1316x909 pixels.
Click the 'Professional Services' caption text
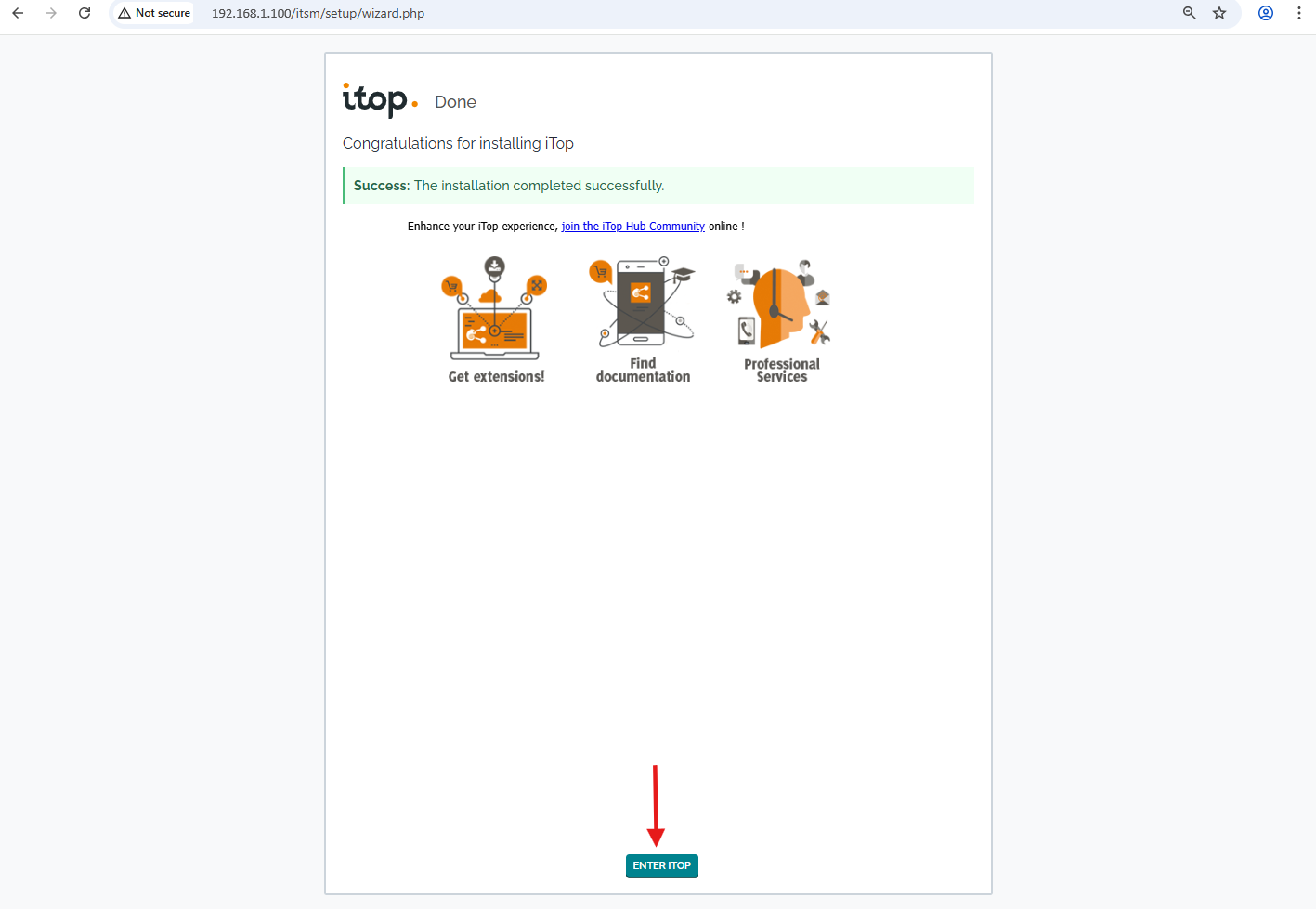click(x=782, y=370)
